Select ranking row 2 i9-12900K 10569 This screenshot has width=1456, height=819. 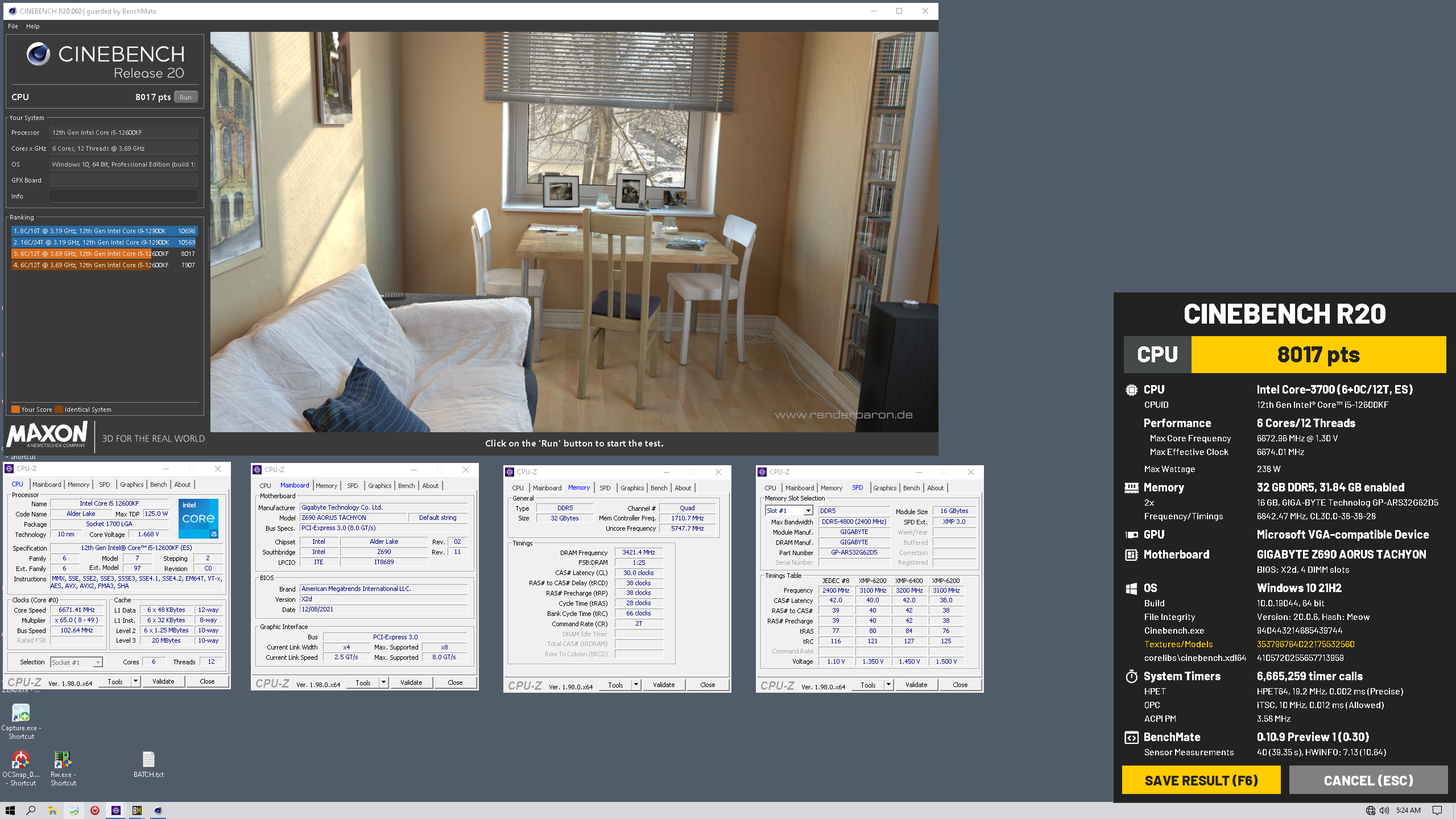pos(105,242)
